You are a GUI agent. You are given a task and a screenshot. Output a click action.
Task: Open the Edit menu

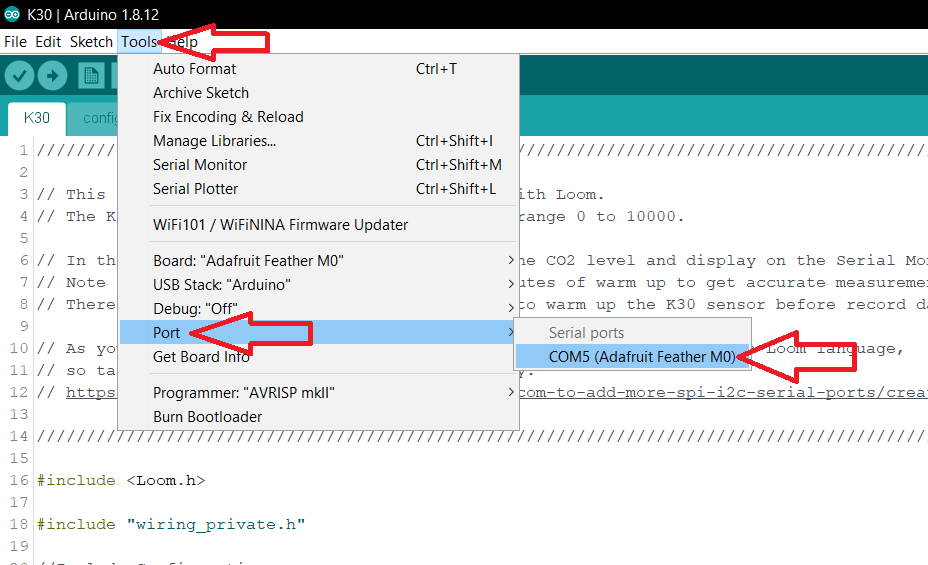(48, 42)
